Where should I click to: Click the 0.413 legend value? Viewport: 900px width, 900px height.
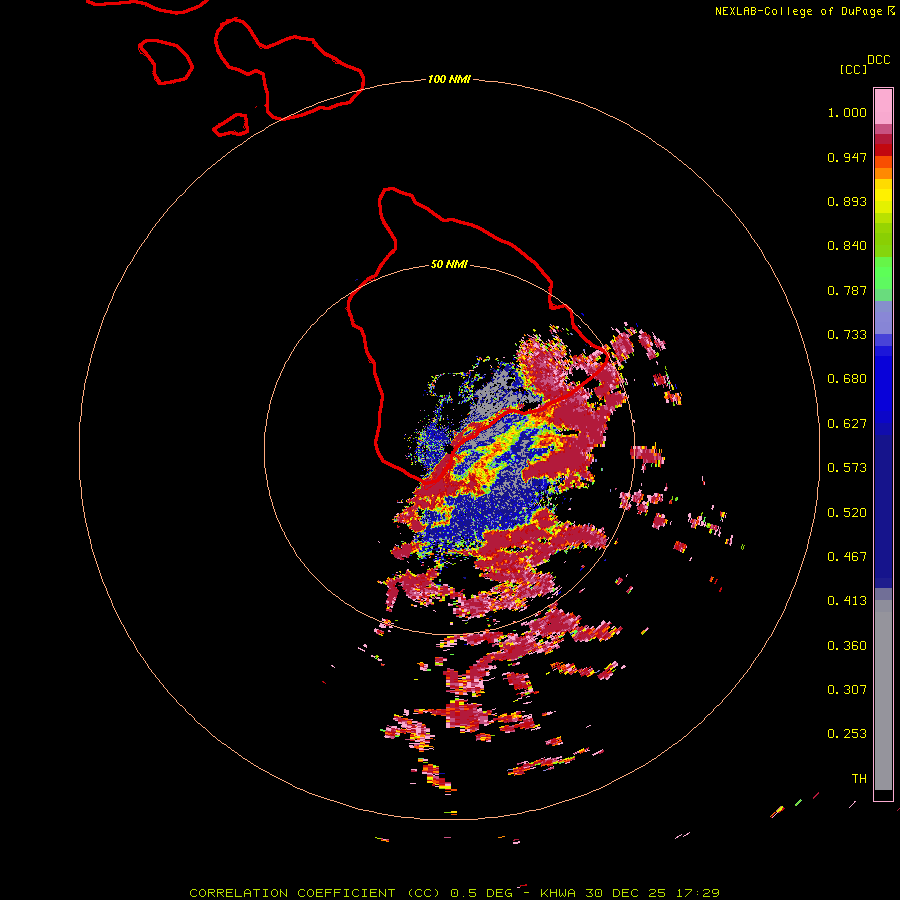pyautogui.click(x=847, y=601)
